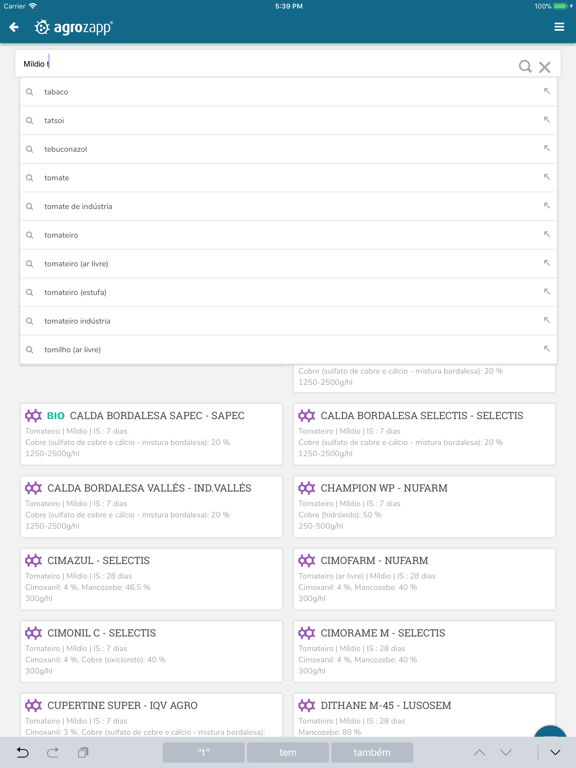This screenshot has height=768, width=576.
Task: Click arrow icon on 'tomateiro (estufa)' row
Action: pos(547,291)
